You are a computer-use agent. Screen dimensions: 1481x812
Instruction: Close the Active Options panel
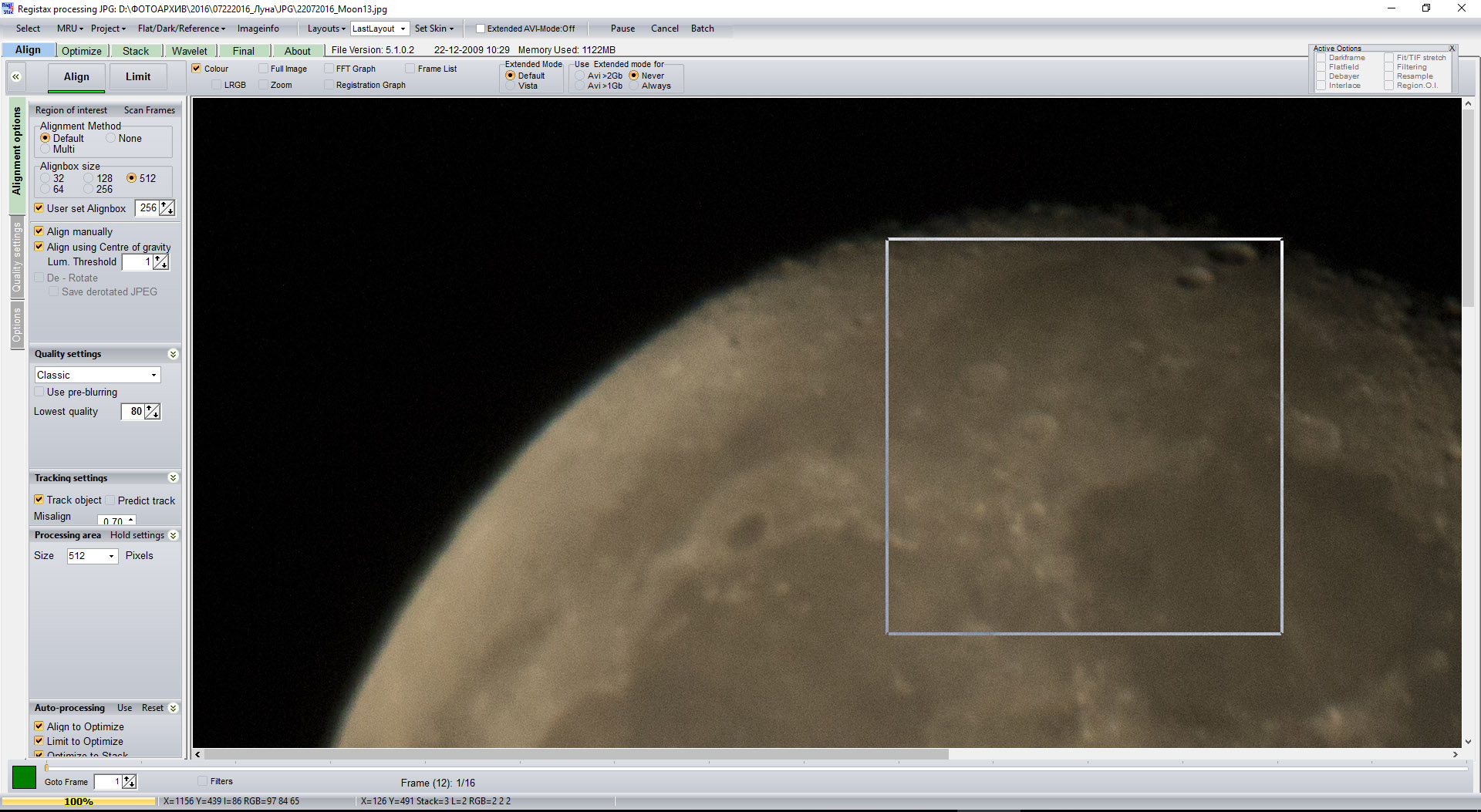tap(1452, 49)
